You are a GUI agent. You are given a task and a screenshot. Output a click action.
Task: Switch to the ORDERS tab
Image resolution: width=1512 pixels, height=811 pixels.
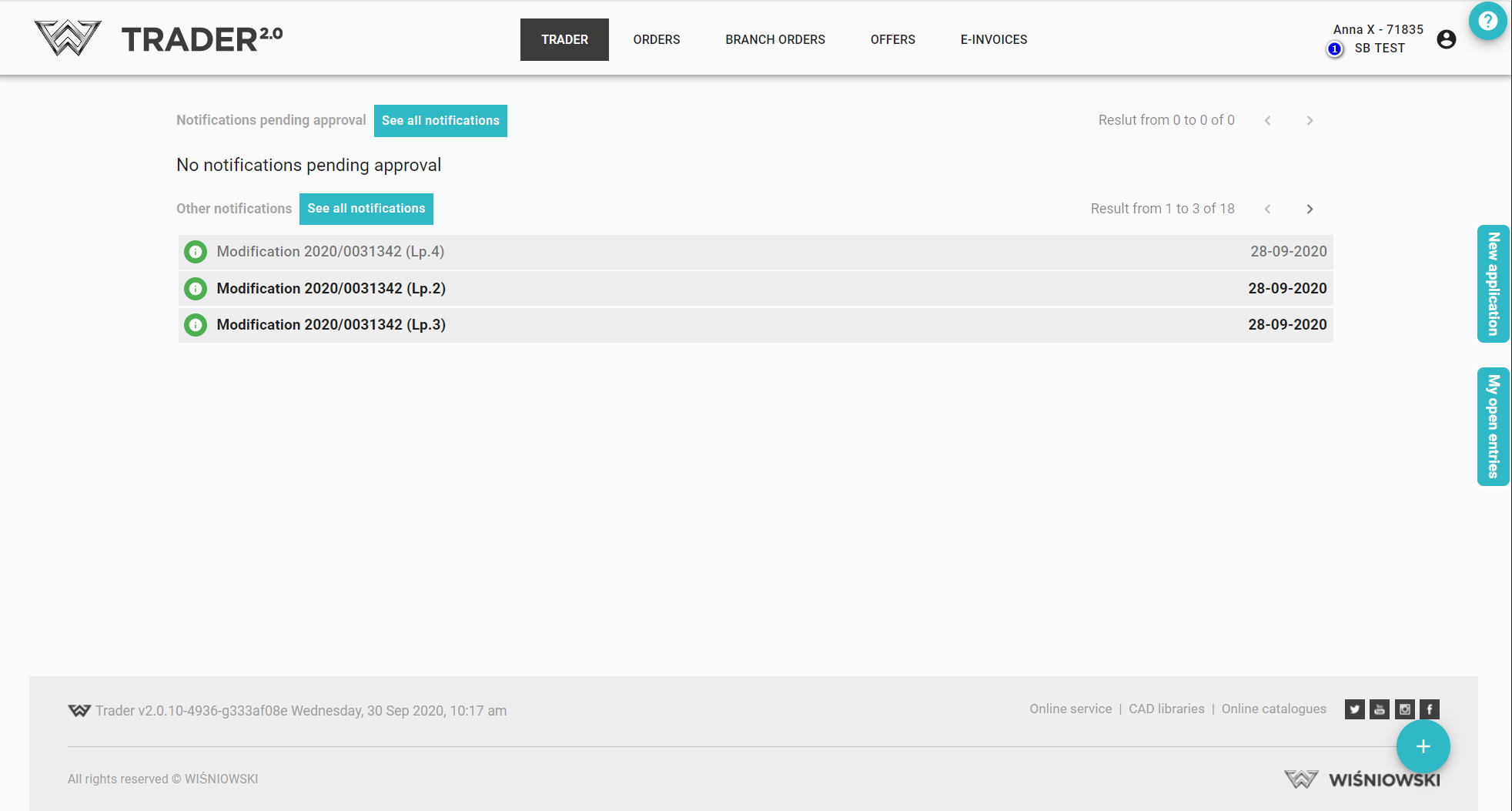(x=656, y=39)
